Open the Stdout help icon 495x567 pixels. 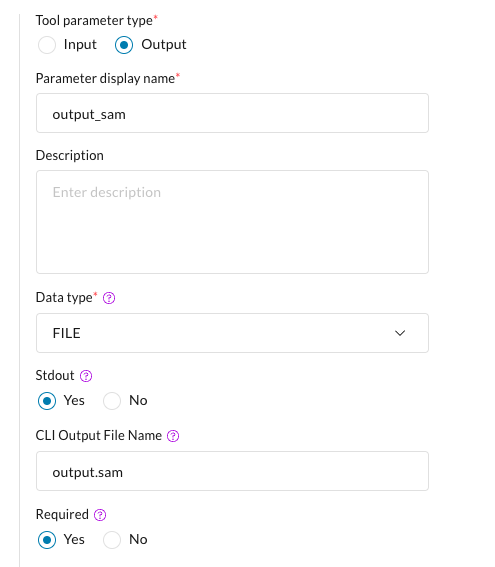pyautogui.click(x=86, y=376)
